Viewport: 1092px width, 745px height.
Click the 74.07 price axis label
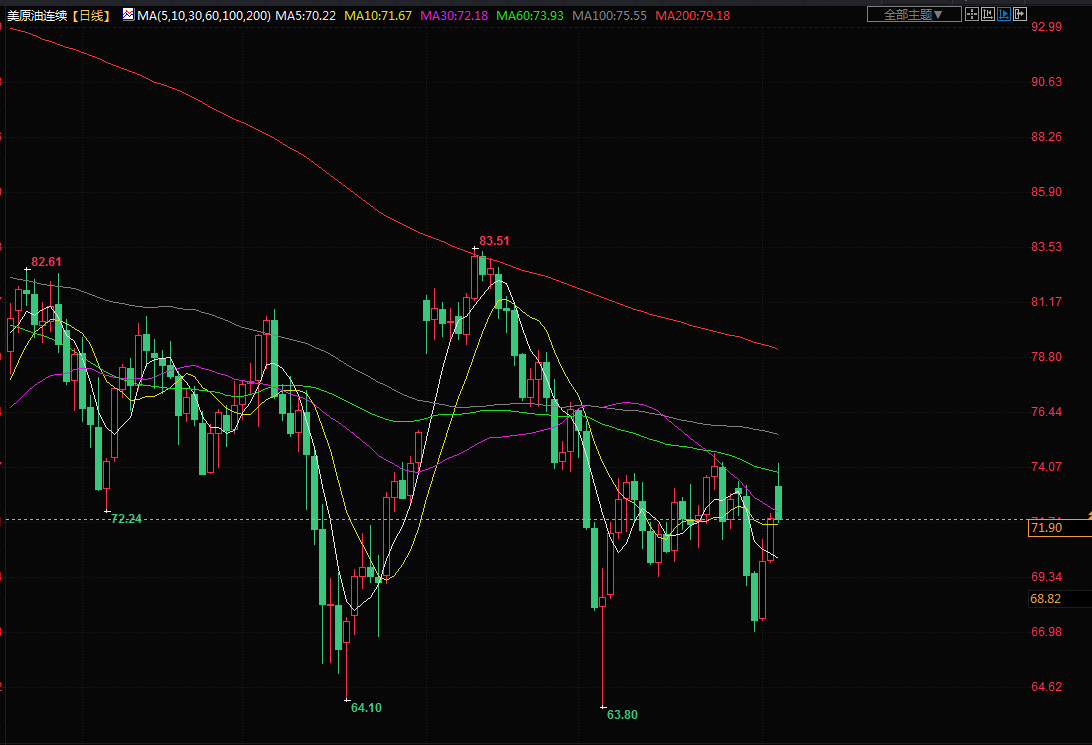(x=1046, y=466)
